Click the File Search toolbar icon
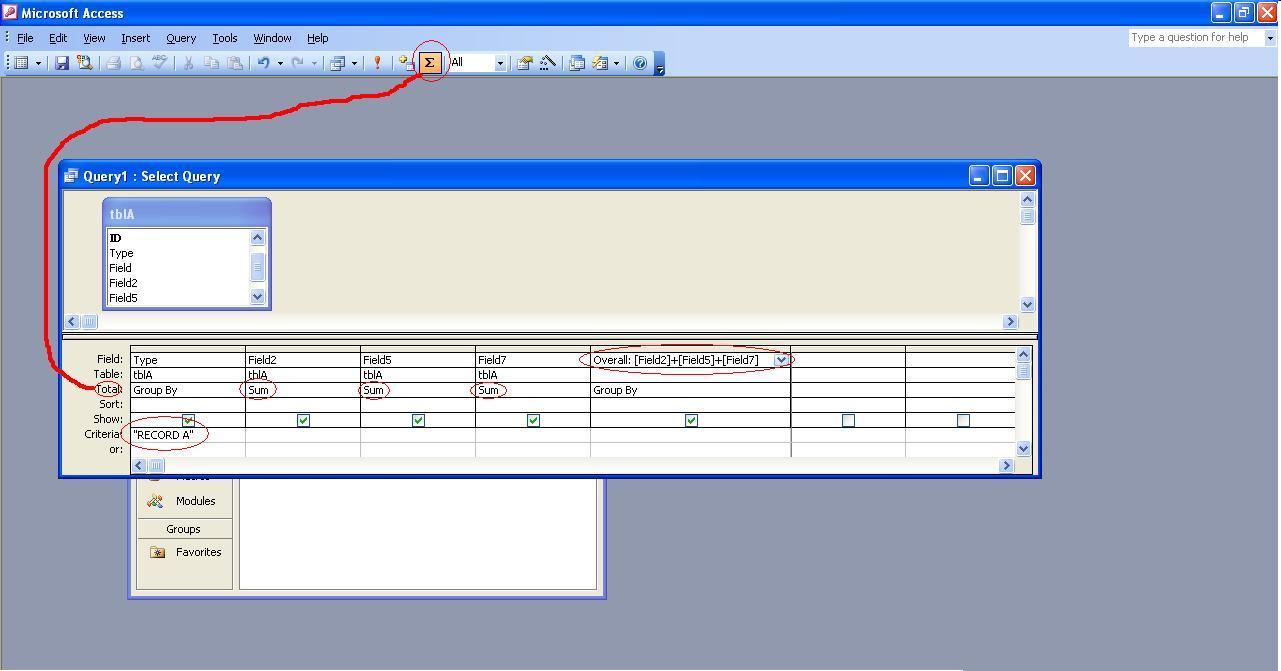Viewport: 1281px width, 671px height. click(85, 63)
